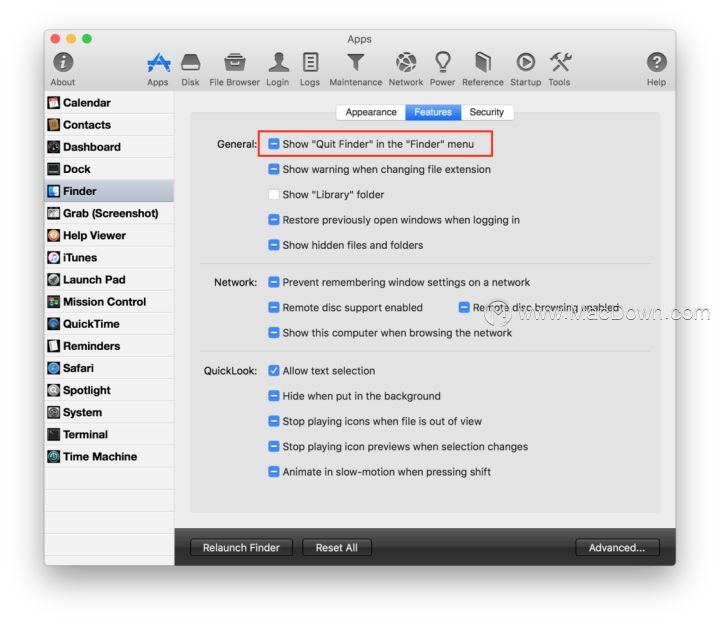
Task: Toggle Animate in slow-motion when pressing shift
Action: pos(274,472)
